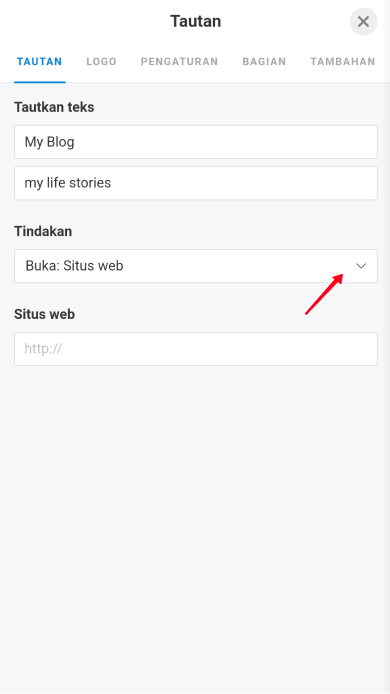Click the red arrow annotation
Screen dimensions: 390x694
(x=324, y=294)
